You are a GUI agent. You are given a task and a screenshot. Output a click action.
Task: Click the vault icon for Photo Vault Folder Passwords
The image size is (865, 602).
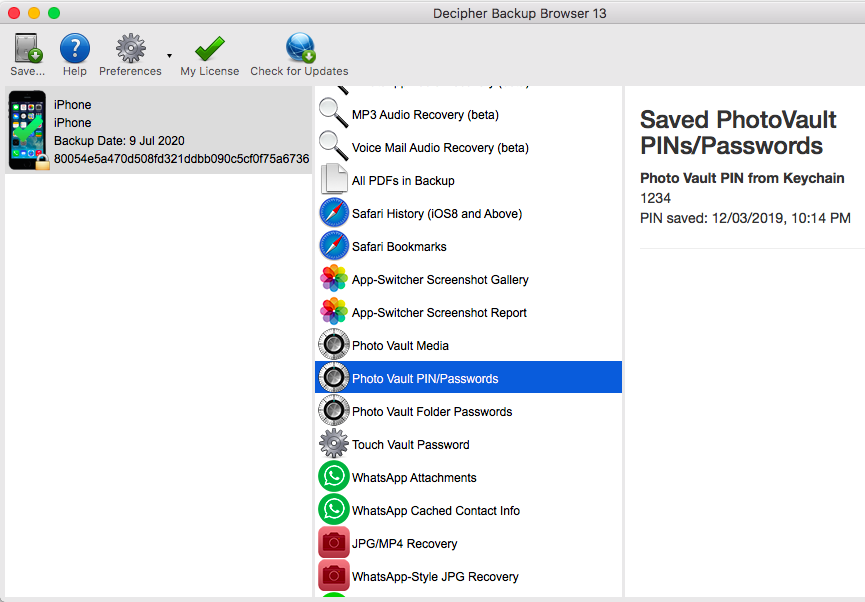click(x=334, y=411)
